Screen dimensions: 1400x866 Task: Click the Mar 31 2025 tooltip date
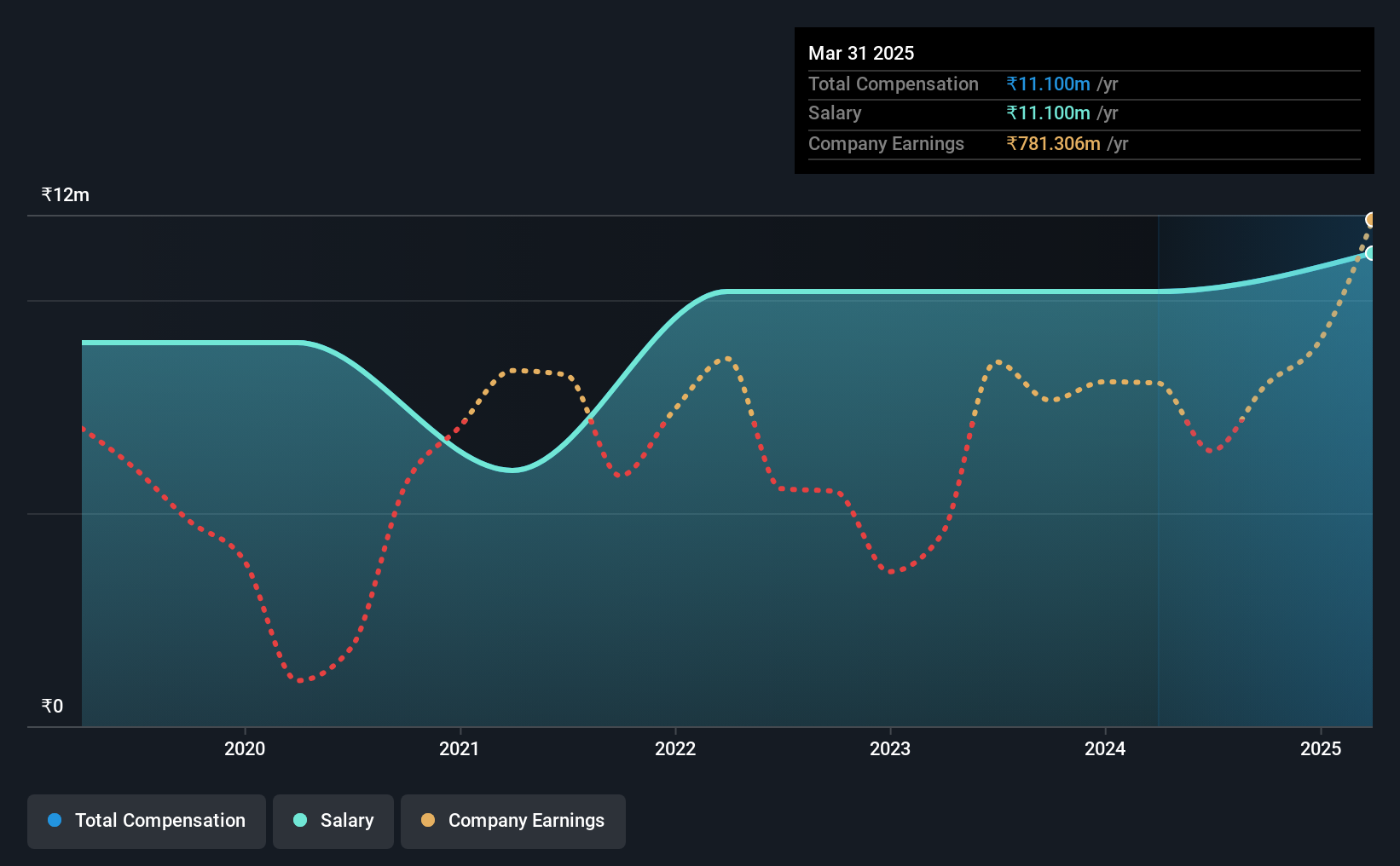pos(861,53)
